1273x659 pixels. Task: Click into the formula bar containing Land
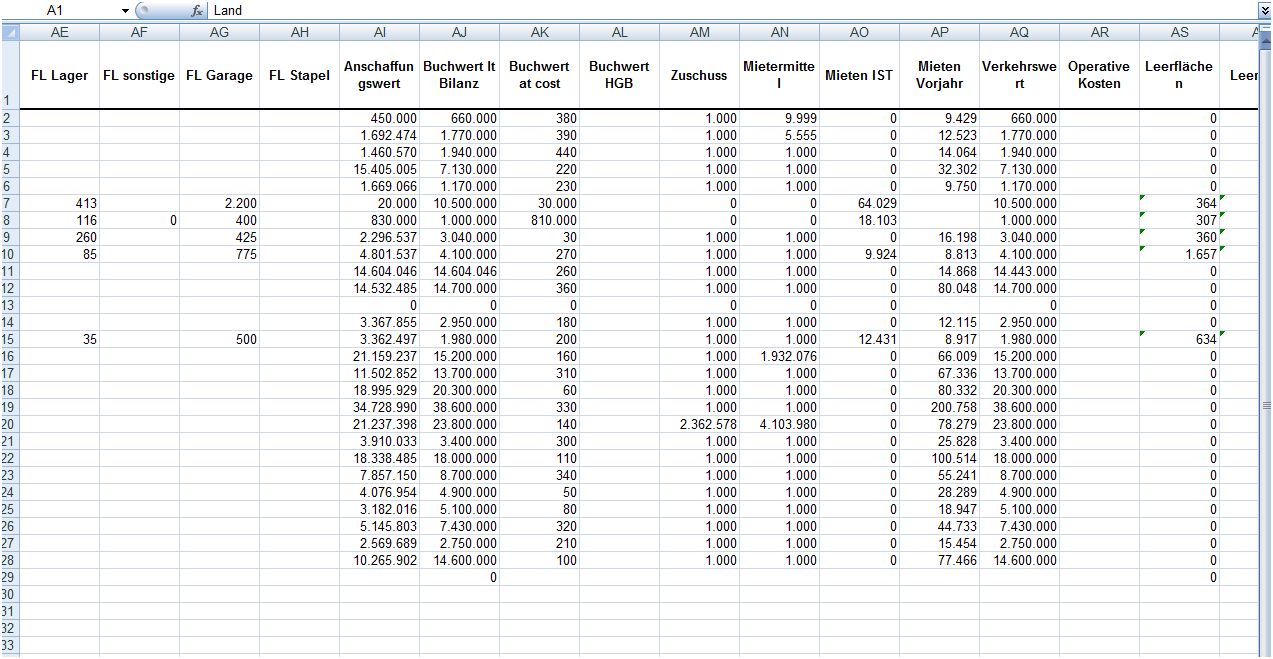tap(732, 10)
